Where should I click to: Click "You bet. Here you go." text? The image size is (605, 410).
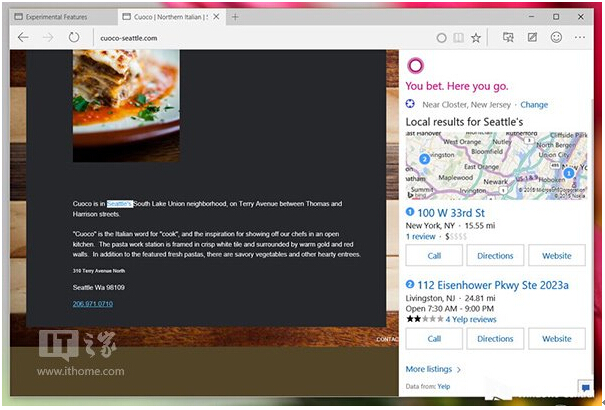point(456,86)
